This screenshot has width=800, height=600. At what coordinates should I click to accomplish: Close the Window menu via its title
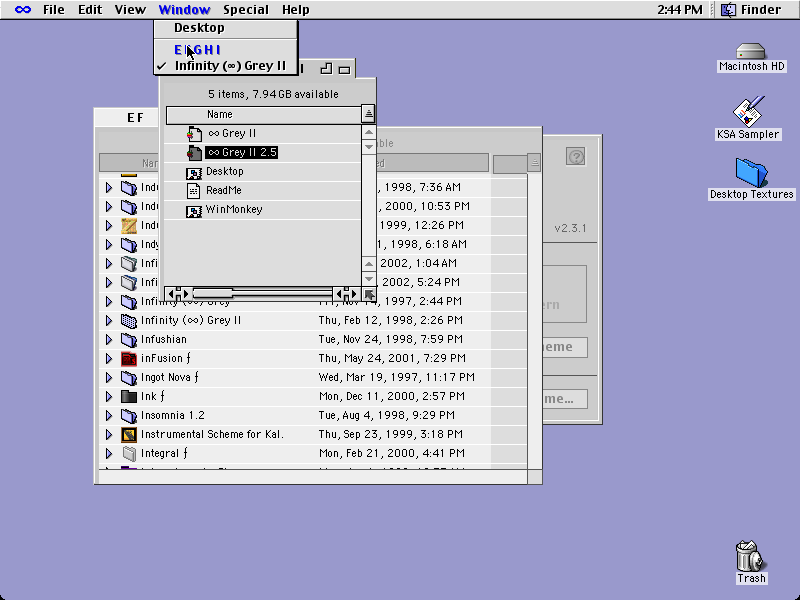click(x=184, y=10)
